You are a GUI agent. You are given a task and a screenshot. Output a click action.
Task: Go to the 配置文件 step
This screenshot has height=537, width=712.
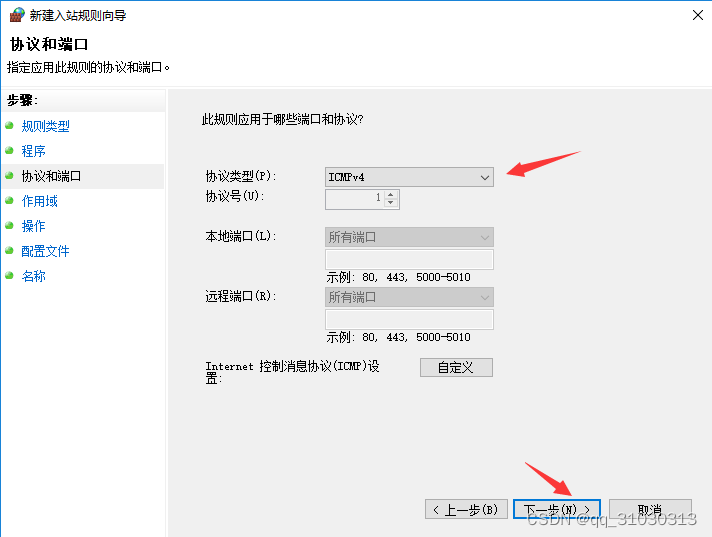(x=45, y=251)
